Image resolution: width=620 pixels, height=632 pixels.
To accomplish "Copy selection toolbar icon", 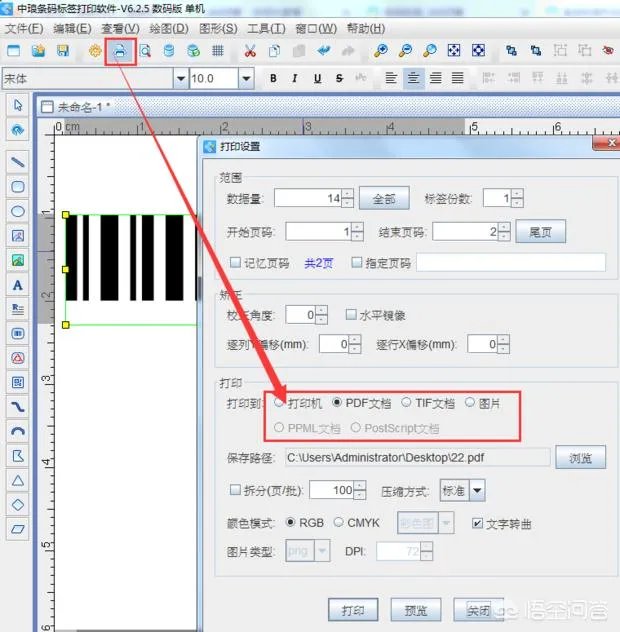I will (x=275, y=51).
